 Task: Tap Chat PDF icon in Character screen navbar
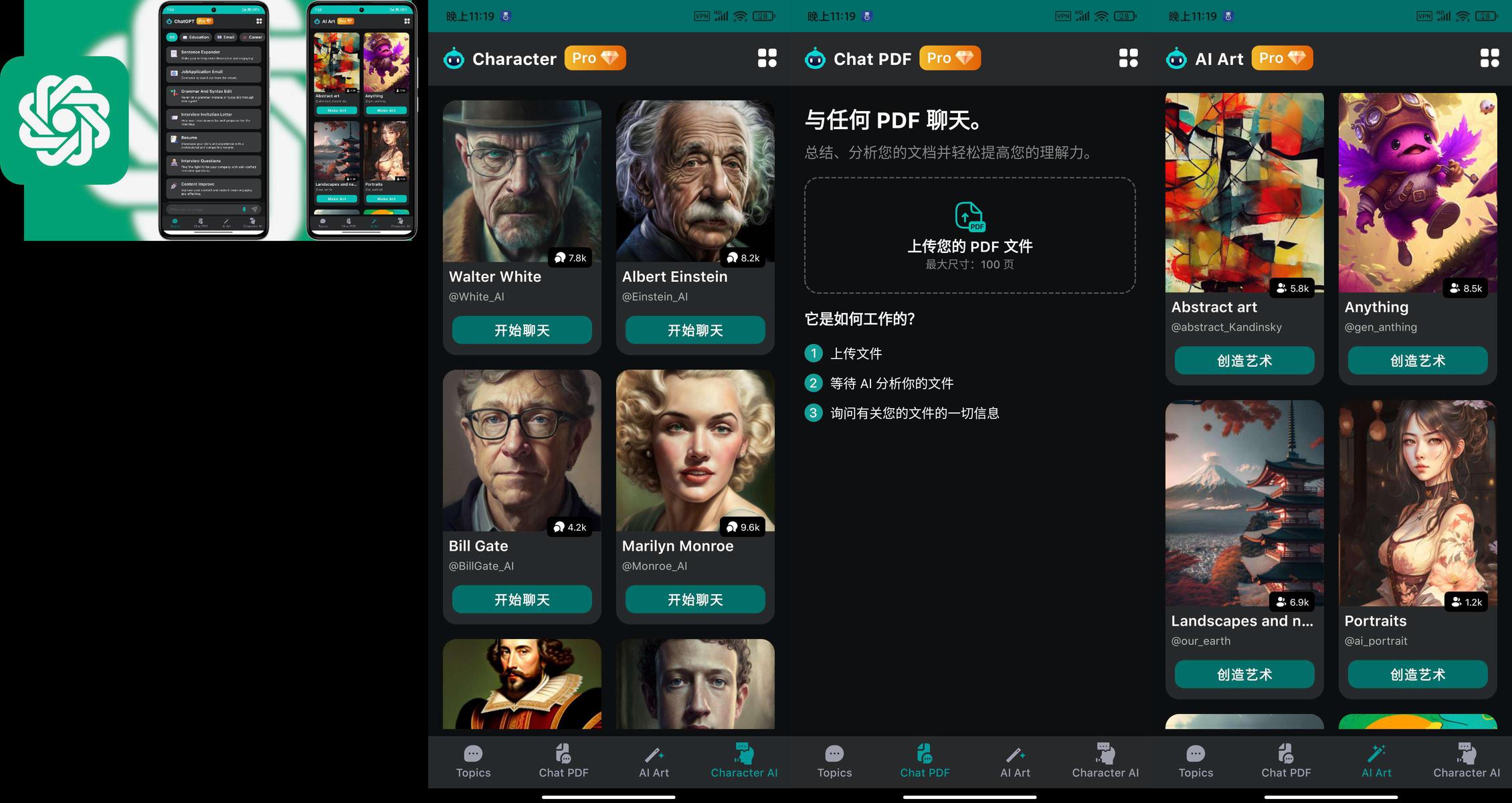(x=563, y=754)
